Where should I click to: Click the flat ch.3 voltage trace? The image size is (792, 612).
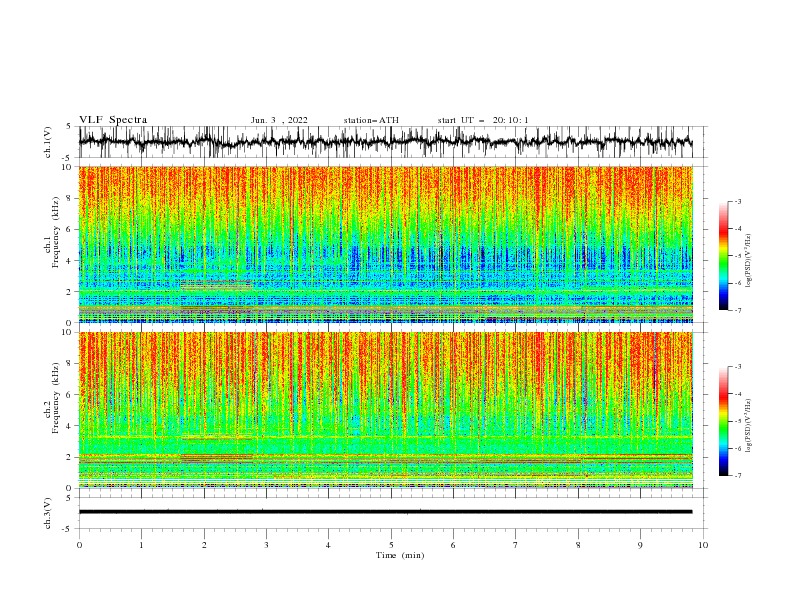click(385, 512)
